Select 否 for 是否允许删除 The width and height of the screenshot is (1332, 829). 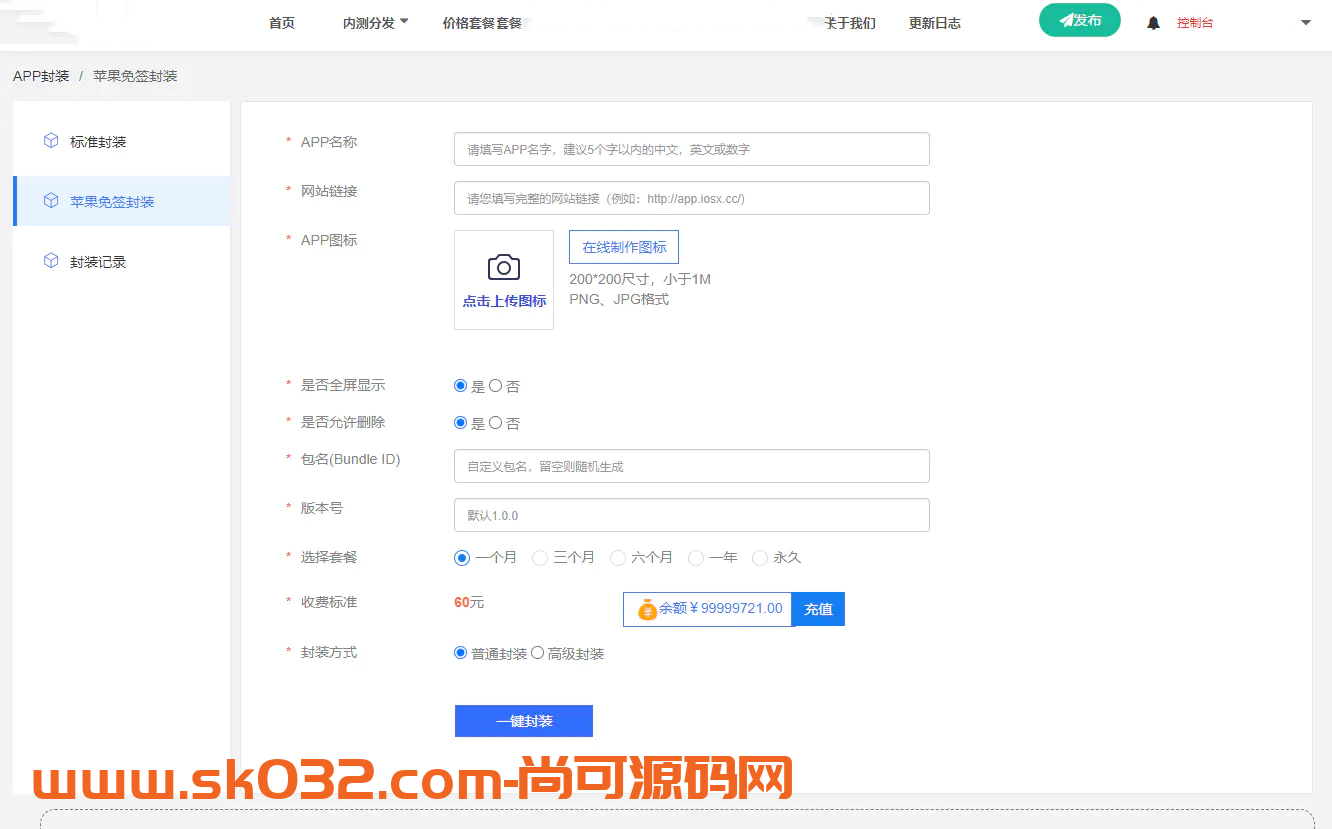495,423
